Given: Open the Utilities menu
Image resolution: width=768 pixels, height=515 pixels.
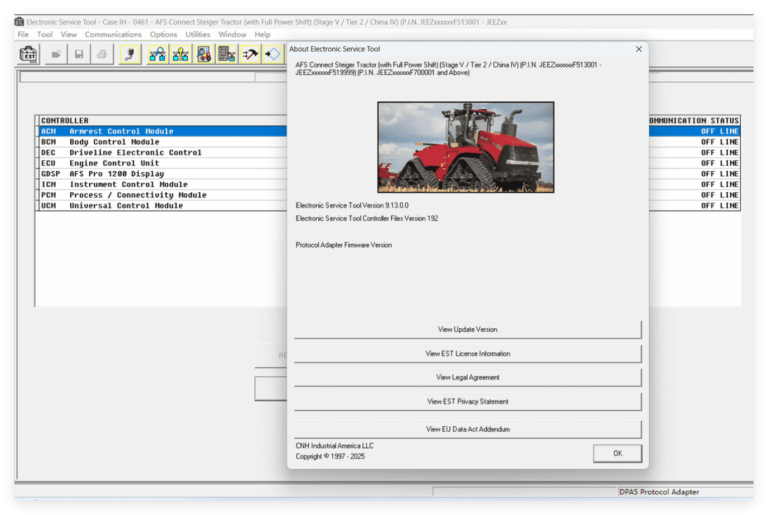Looking at the screenshot, I should tap(197, 34).
